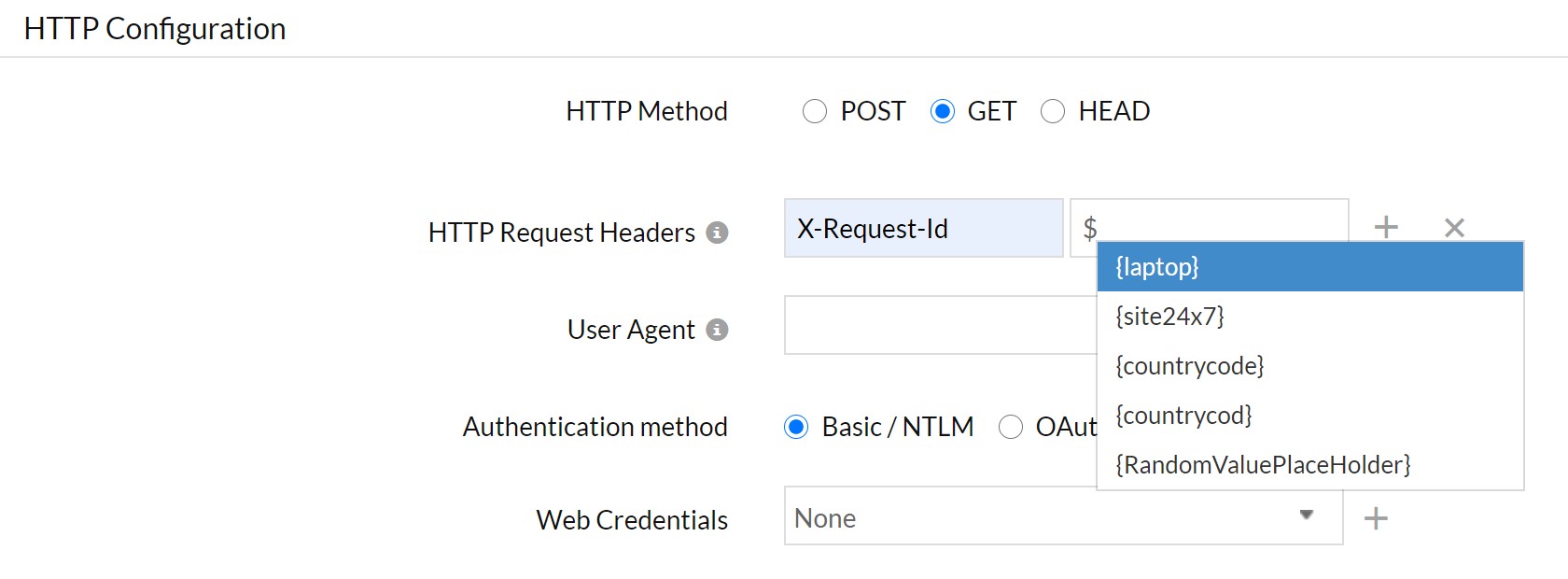Select the {countrycod} suggestion
Viewport: 1568px width, 579px height.
[x=1309, y=416]
